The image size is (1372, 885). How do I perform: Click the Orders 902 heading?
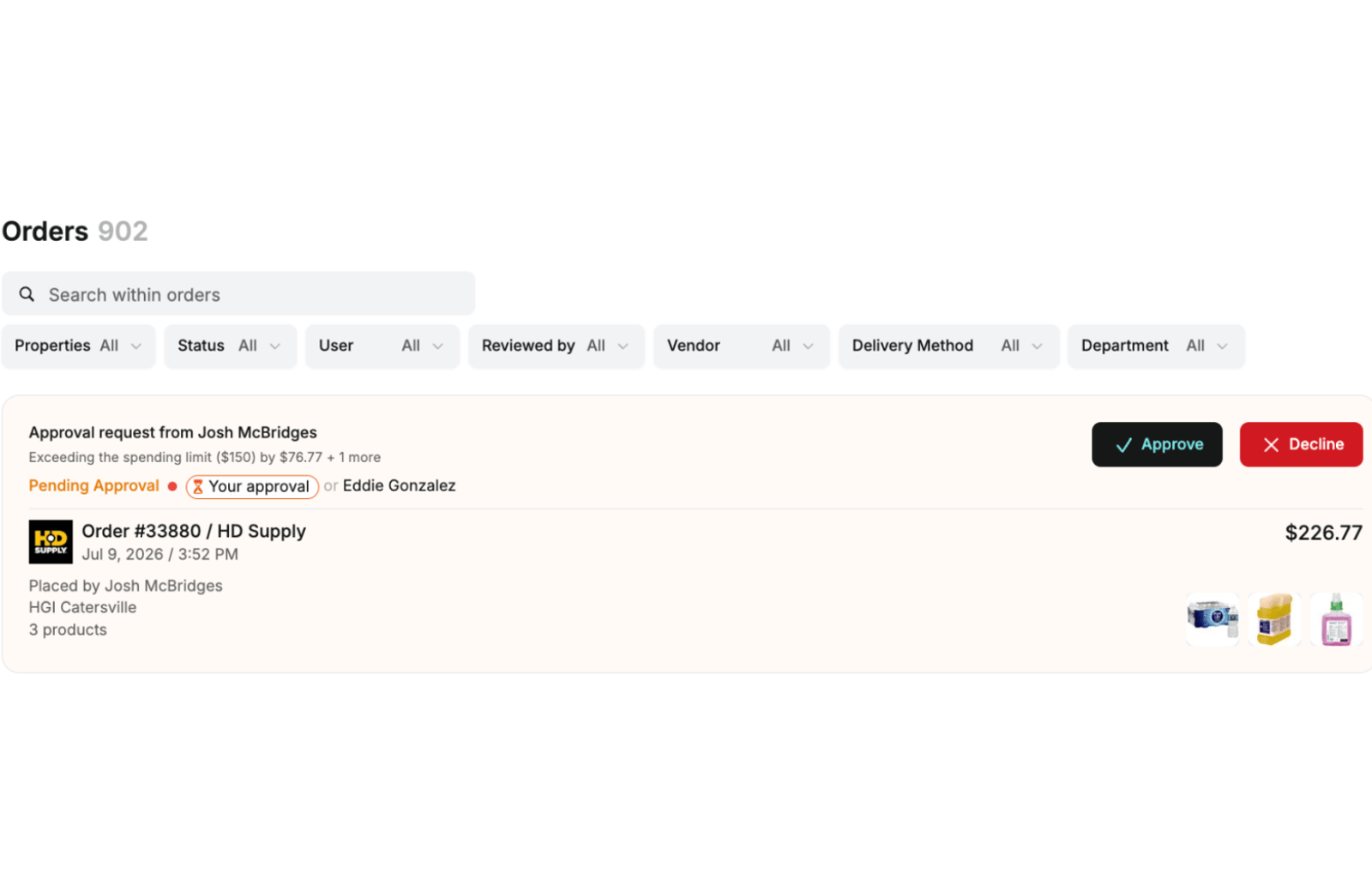(x=75, y=232)
